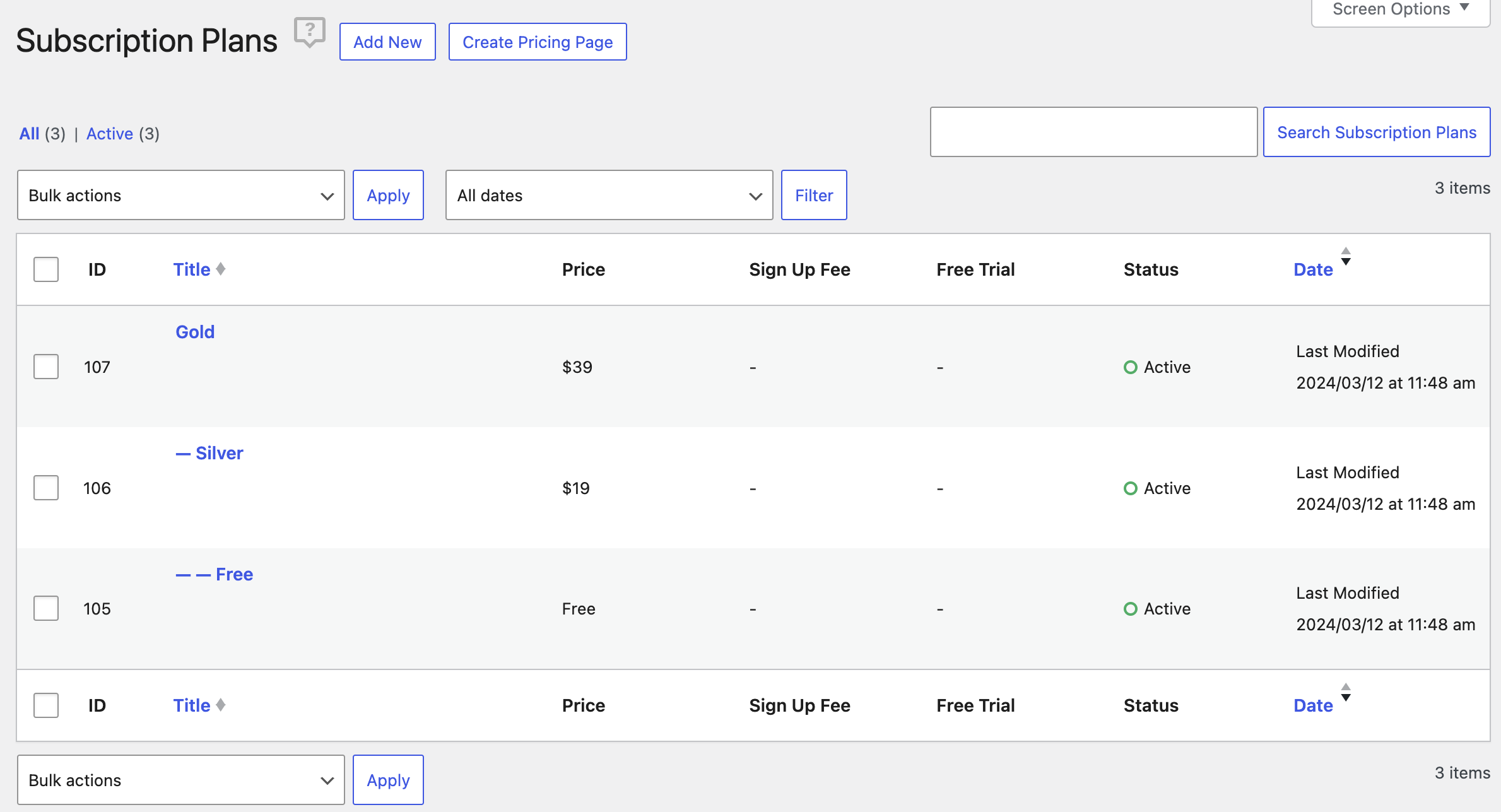Click the Status header label at top
Image resolution: width=1501 pixels, height=812 pixels.
point(1151,269)
